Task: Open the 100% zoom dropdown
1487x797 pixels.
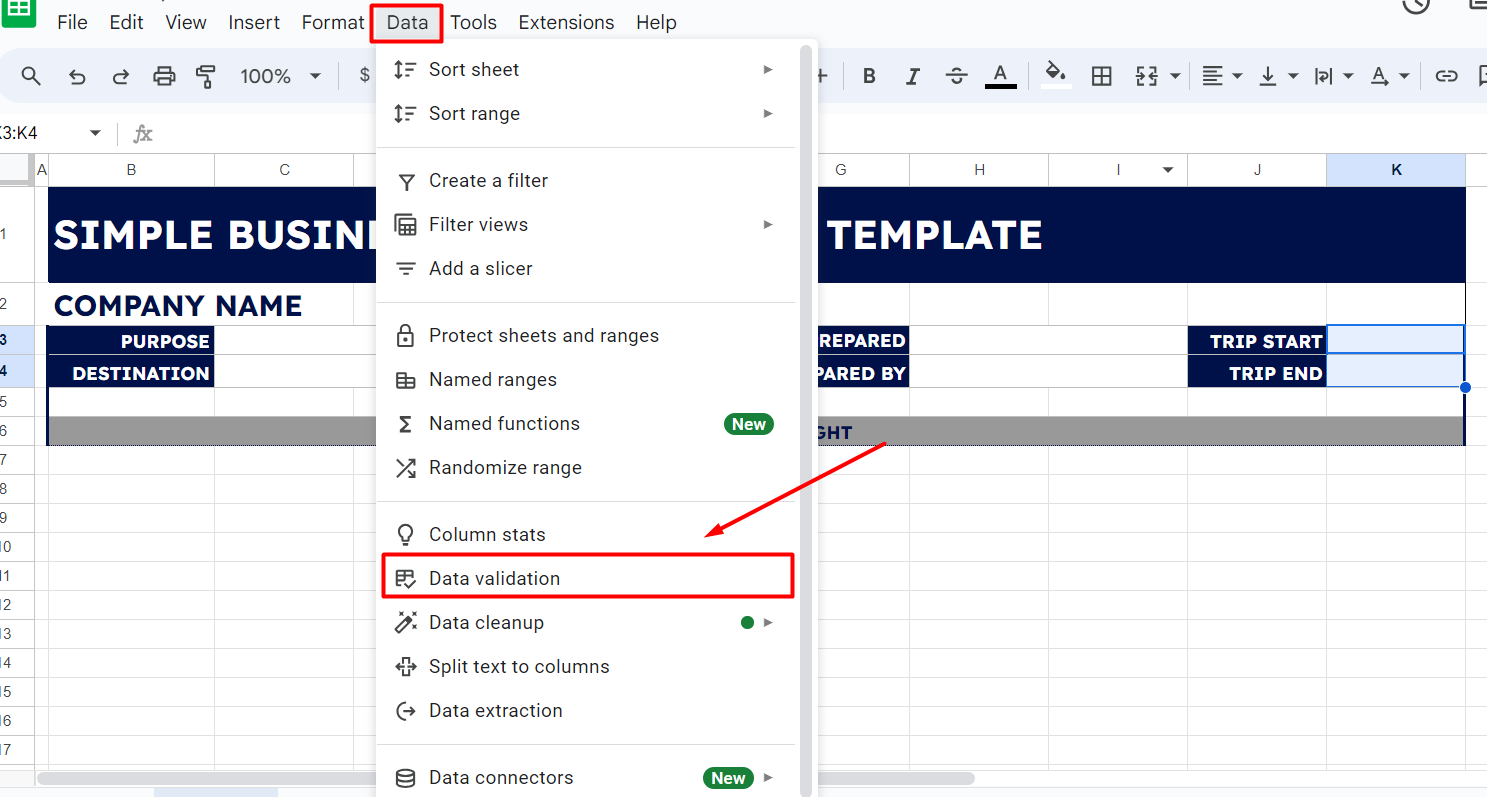Action: click(280, 76)
